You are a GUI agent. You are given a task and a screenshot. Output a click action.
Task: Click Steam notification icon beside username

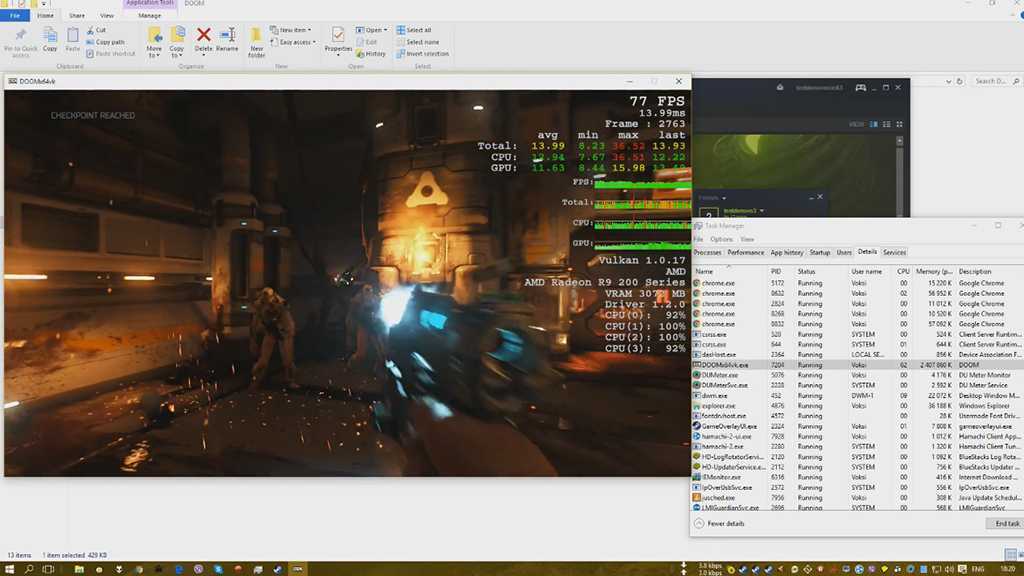click(780, 87)
